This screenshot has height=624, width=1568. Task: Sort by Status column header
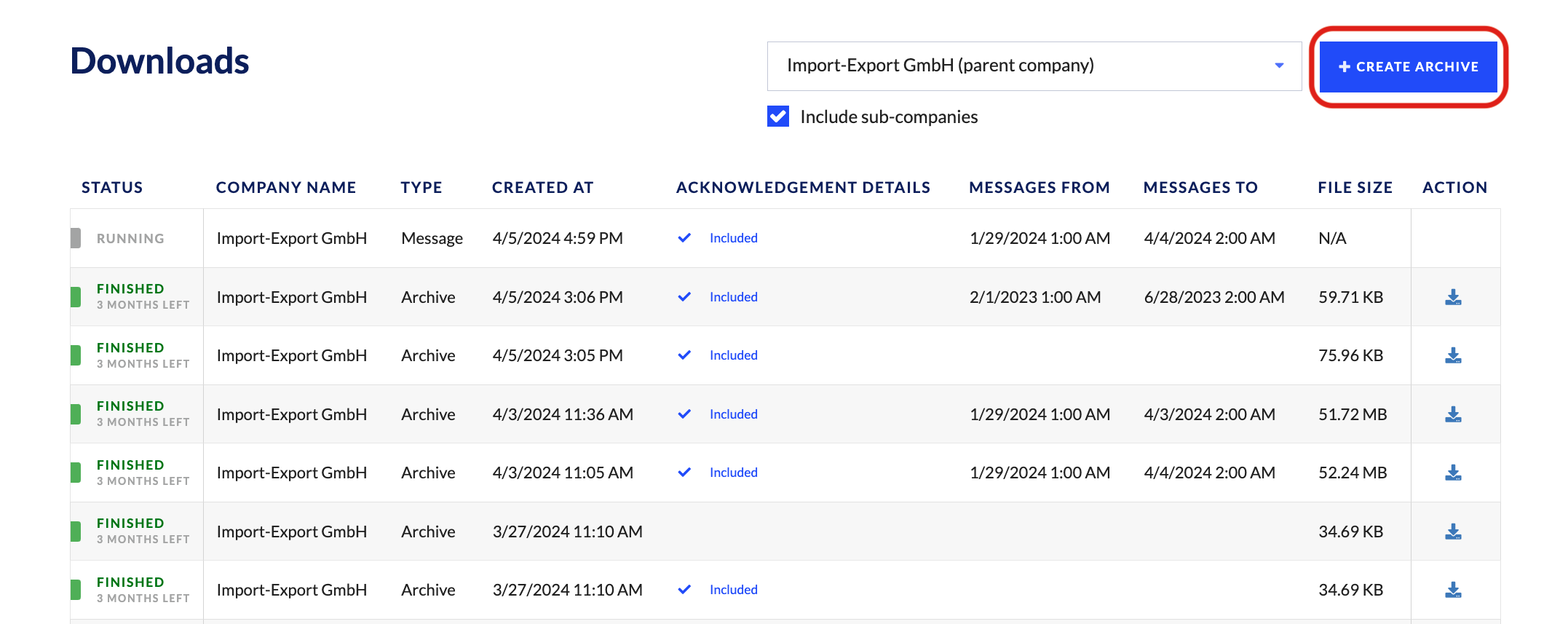point(112,188)
